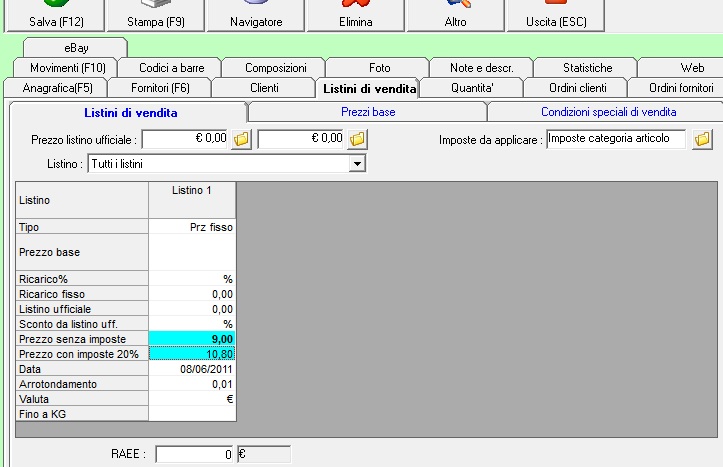Click the folder icon after the second official price
This screenshot has width=723, height=467.
357,139
